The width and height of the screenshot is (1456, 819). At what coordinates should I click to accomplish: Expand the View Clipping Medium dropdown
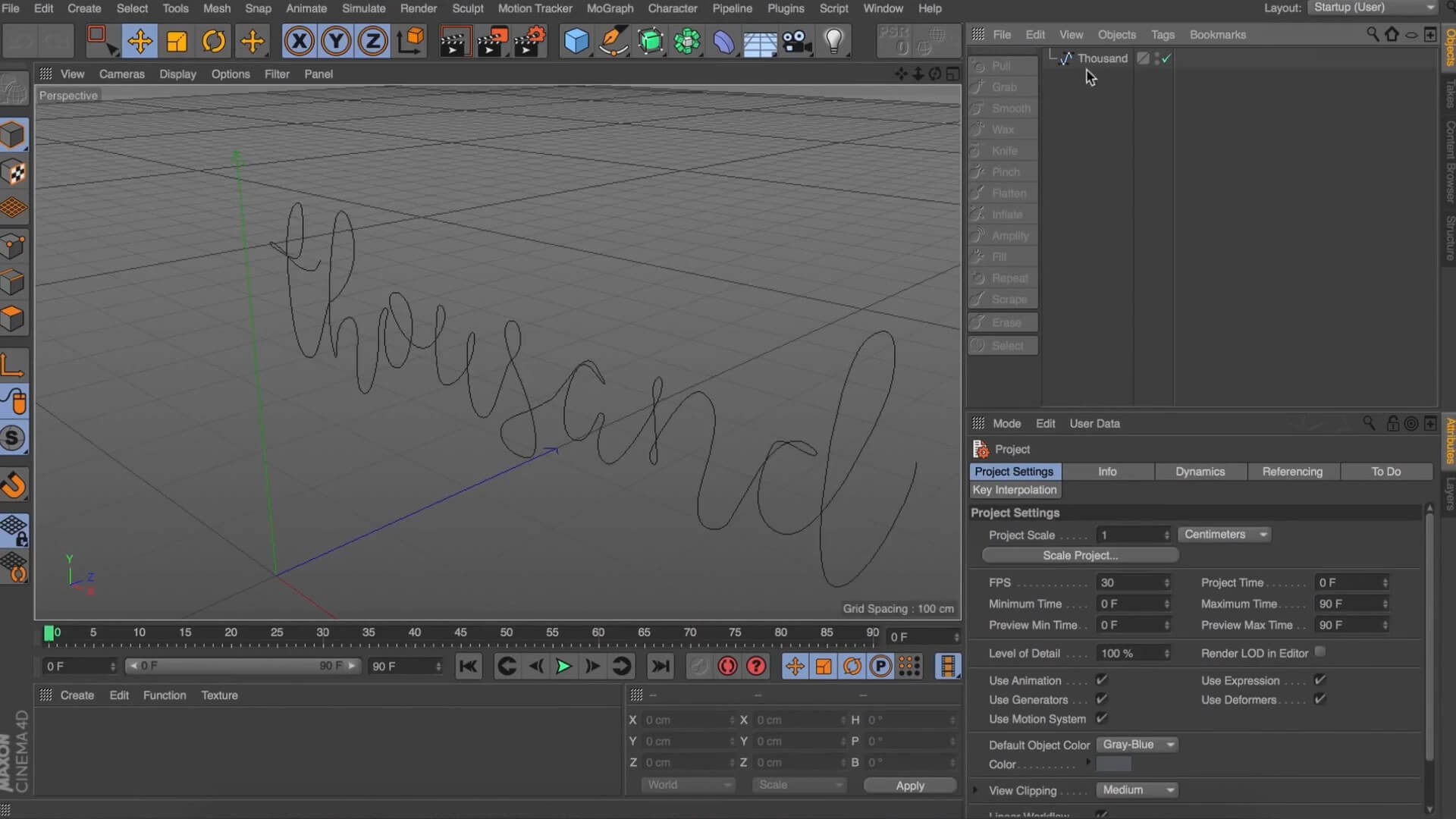(1137, 790)
